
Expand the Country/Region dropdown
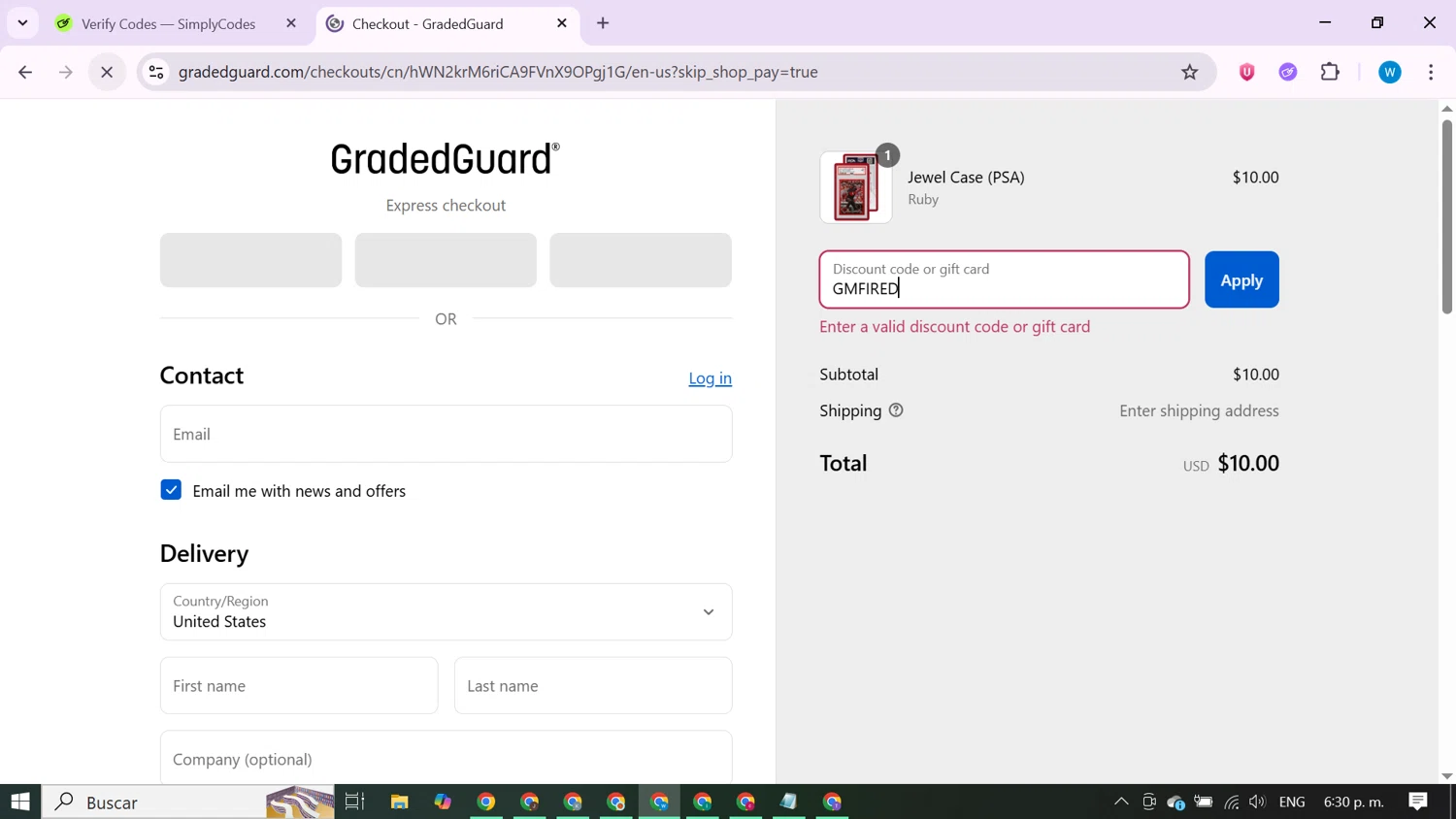point(446,611)
